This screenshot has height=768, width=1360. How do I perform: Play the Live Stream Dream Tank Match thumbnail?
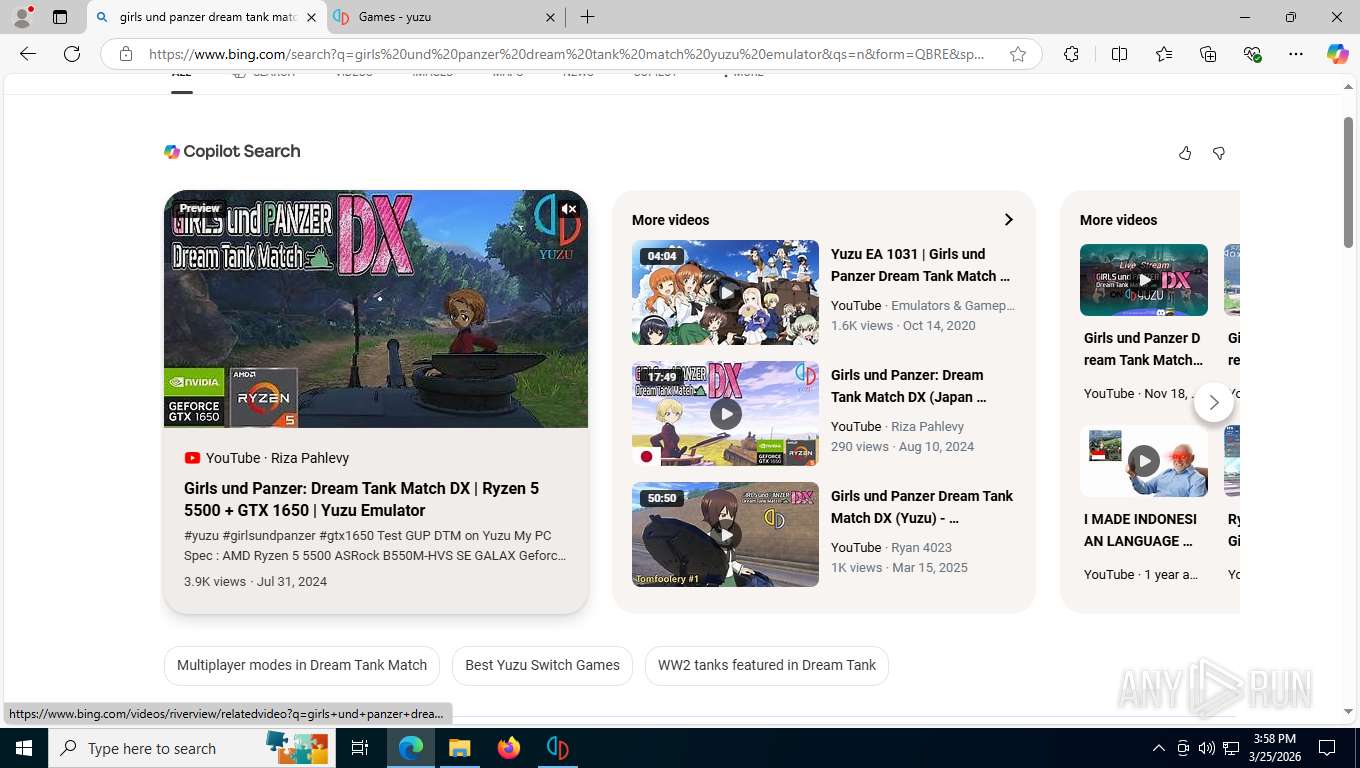1144,280
